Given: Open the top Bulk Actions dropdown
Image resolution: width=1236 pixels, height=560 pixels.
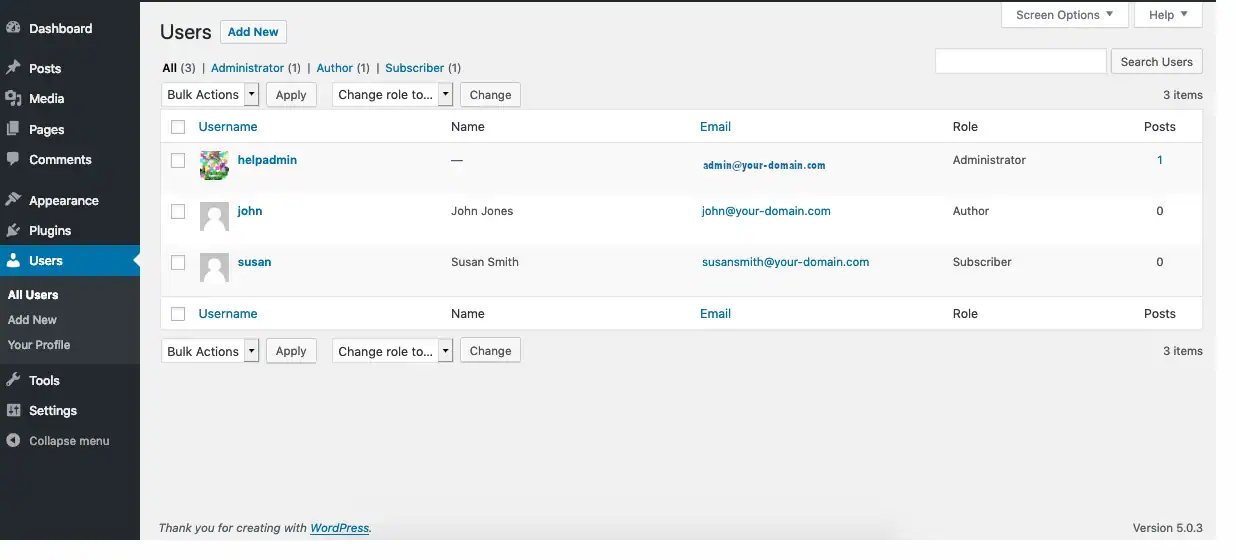Looking at the screenshot, I should point(210,95).
